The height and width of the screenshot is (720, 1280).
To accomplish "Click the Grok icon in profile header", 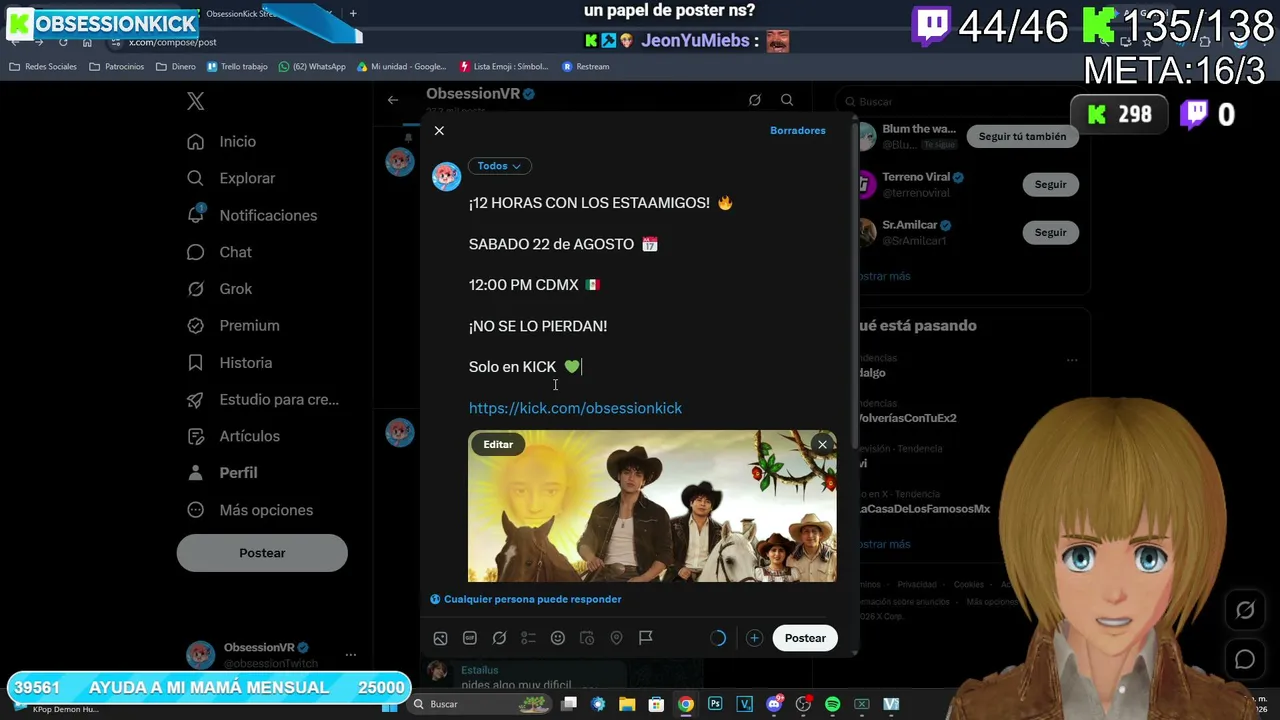I will (755, 100).
